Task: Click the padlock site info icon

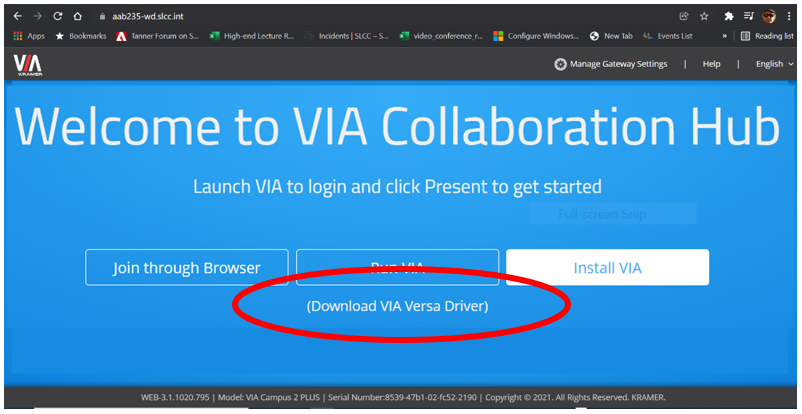Action: tap(102, 16)
